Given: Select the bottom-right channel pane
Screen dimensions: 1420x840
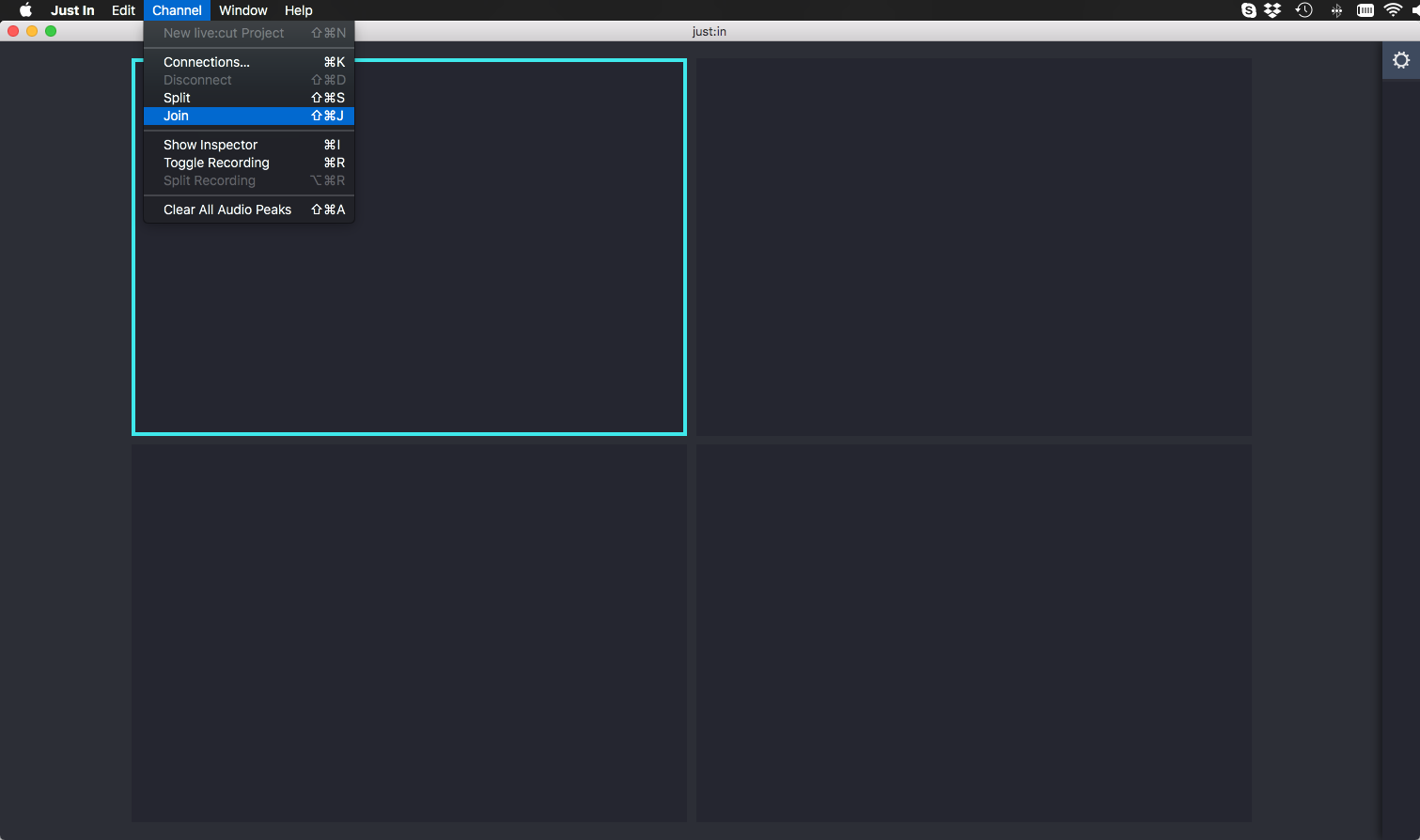Looking at the screenshot, I should 974,633.
